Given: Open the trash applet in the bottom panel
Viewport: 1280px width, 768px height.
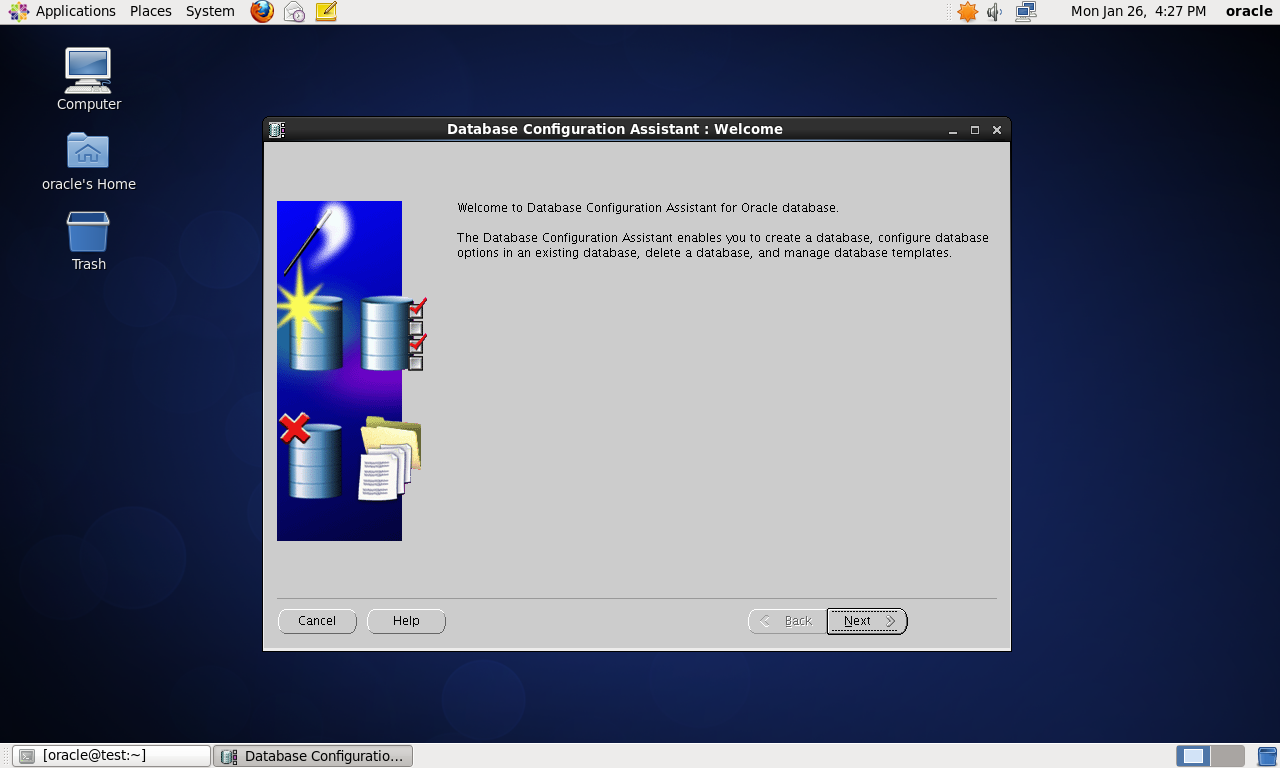Looking at the screenshot, I should [x=1268, y=756].
